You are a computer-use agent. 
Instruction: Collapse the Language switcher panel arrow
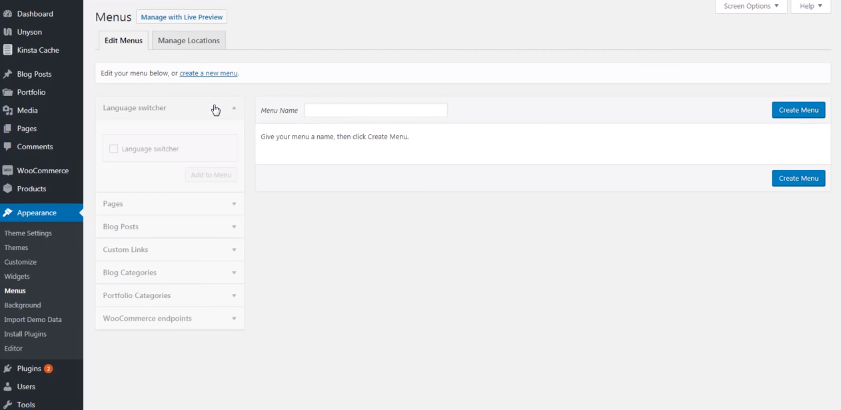click(x=234, y=108)
